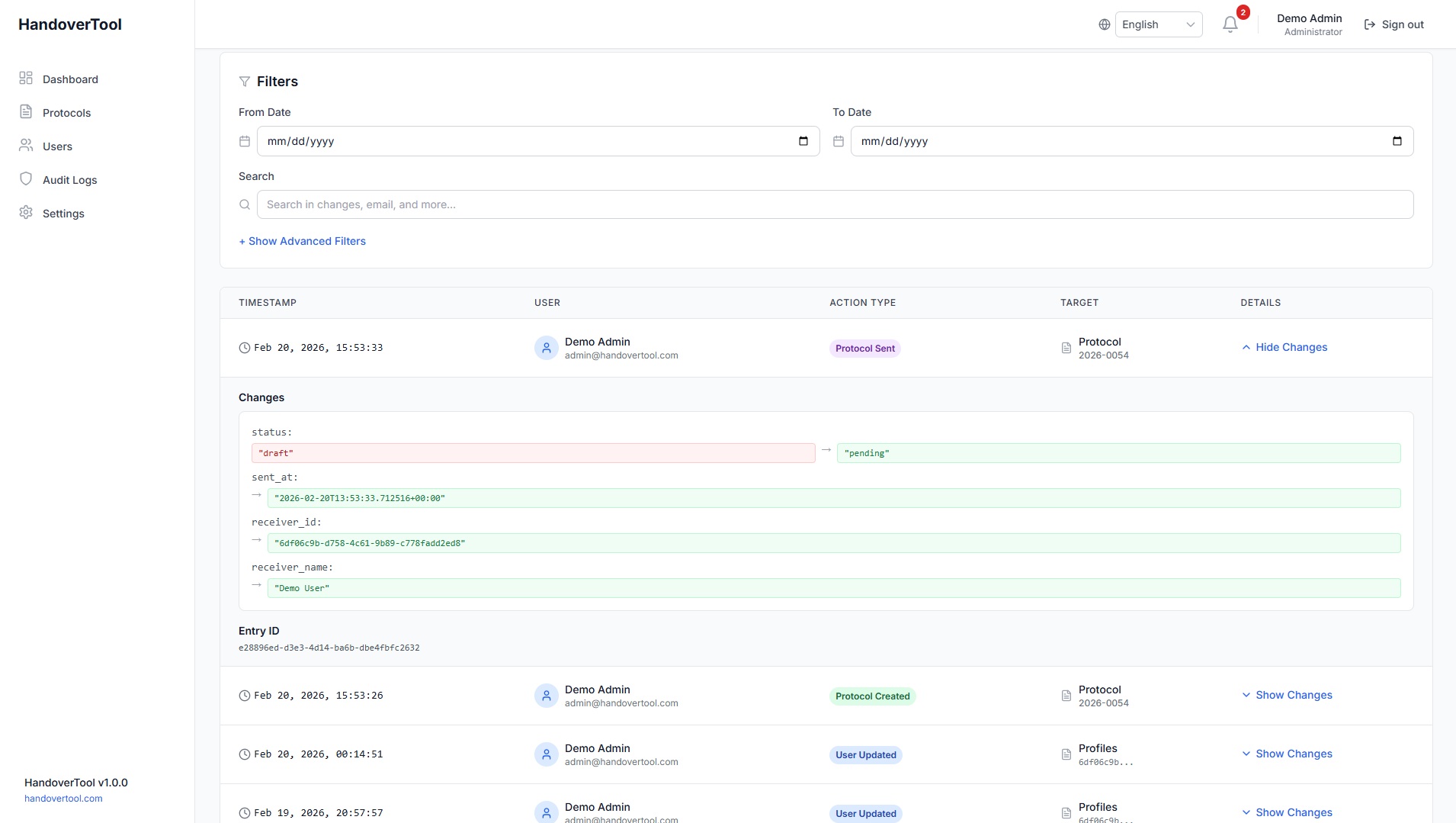Click the DETAILS column header
The width and height of the screenshot is (1456, 823).
click(1261, 303)
